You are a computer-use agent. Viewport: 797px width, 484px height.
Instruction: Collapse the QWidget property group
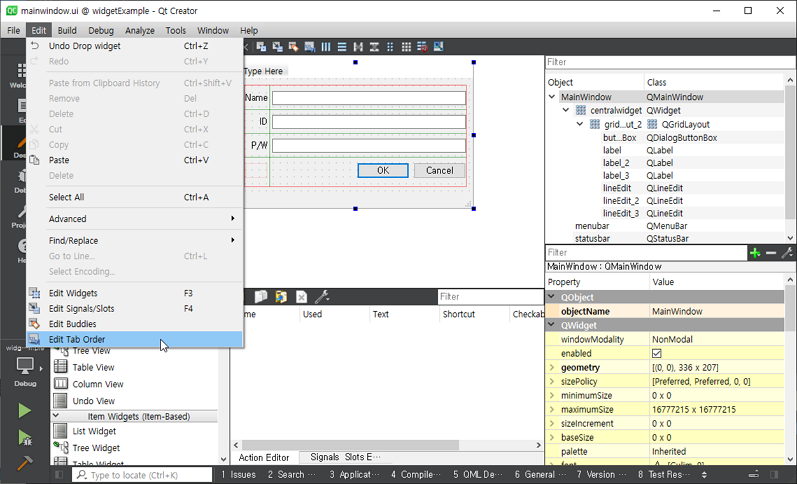coord(552,325)
